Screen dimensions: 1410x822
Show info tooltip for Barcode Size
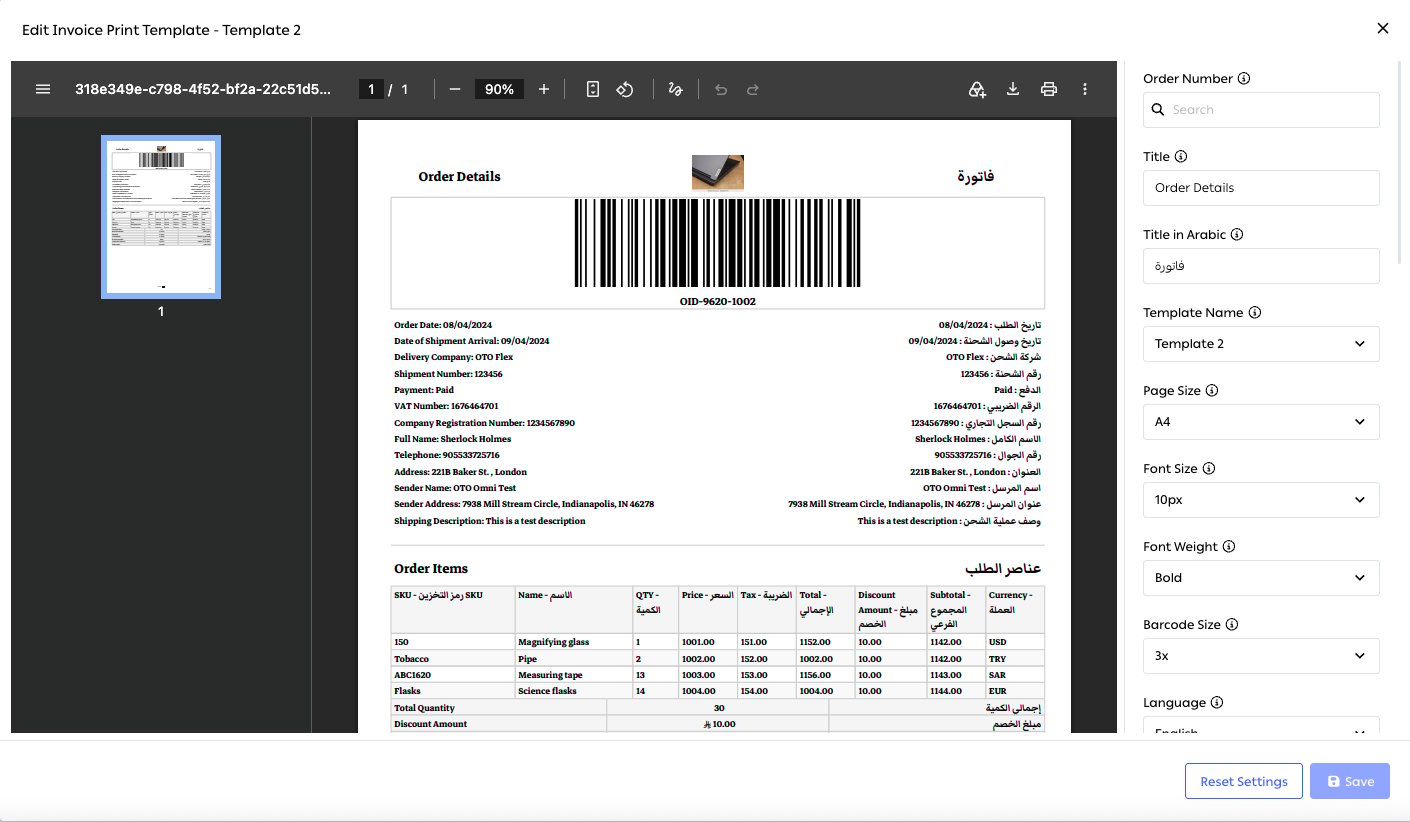(1232, 624)
